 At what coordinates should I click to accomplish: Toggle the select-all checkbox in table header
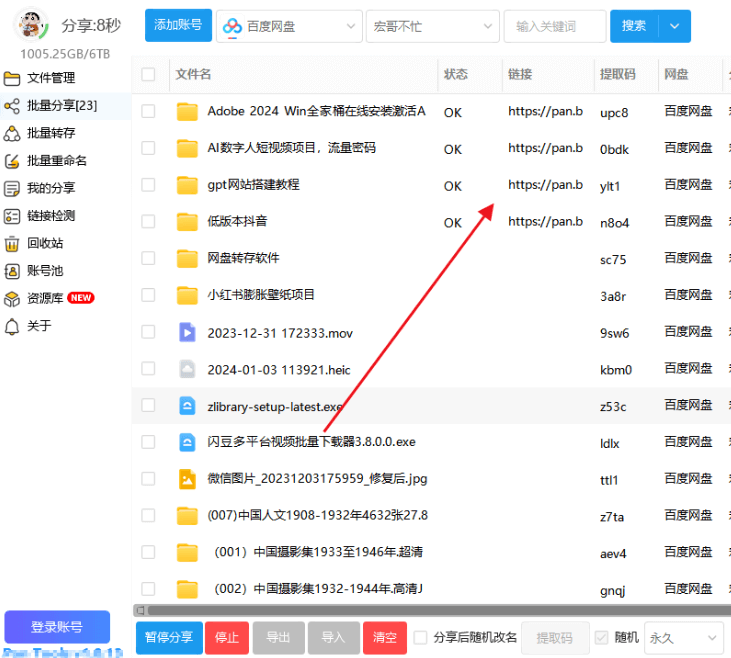tap(149, 75)
